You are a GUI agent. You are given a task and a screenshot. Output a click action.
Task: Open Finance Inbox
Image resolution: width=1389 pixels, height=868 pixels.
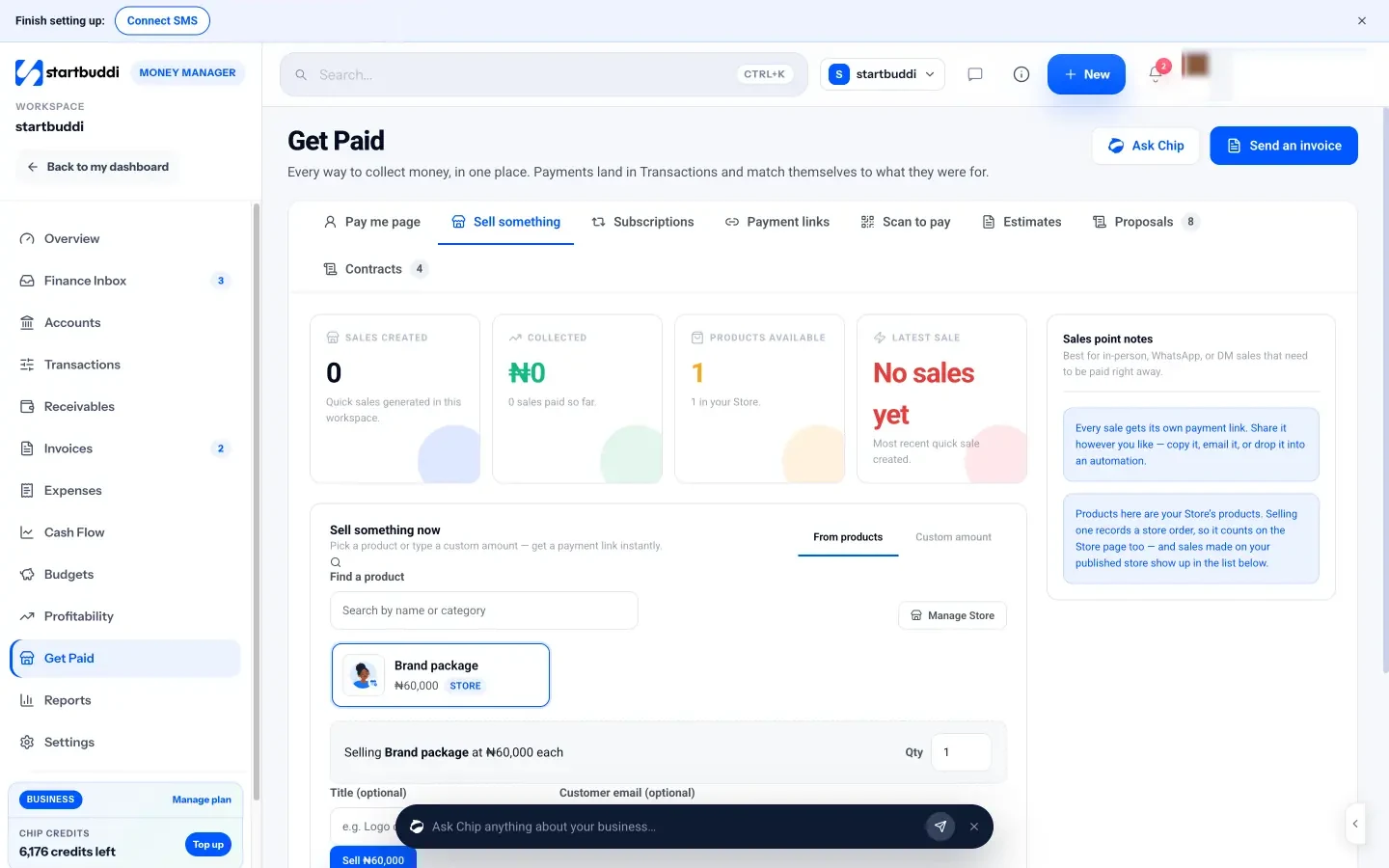tap(125, 281)
